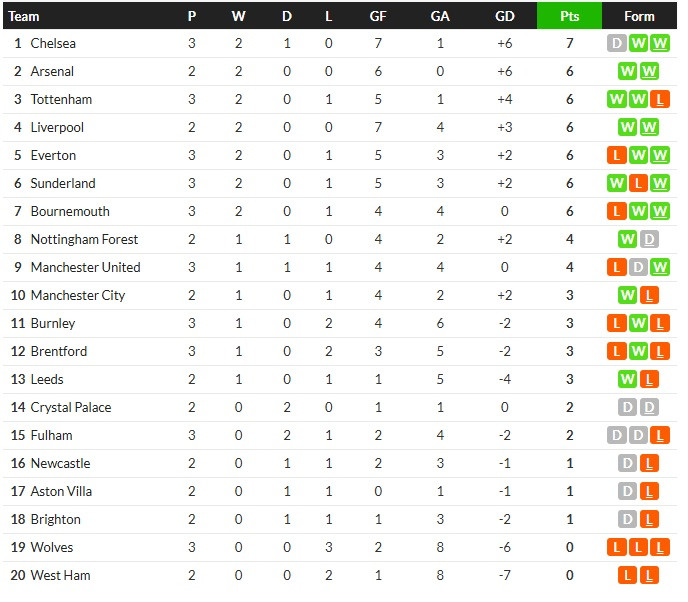
Task: Click Leeds' win (W) form badge
Action: coord(627,379)
